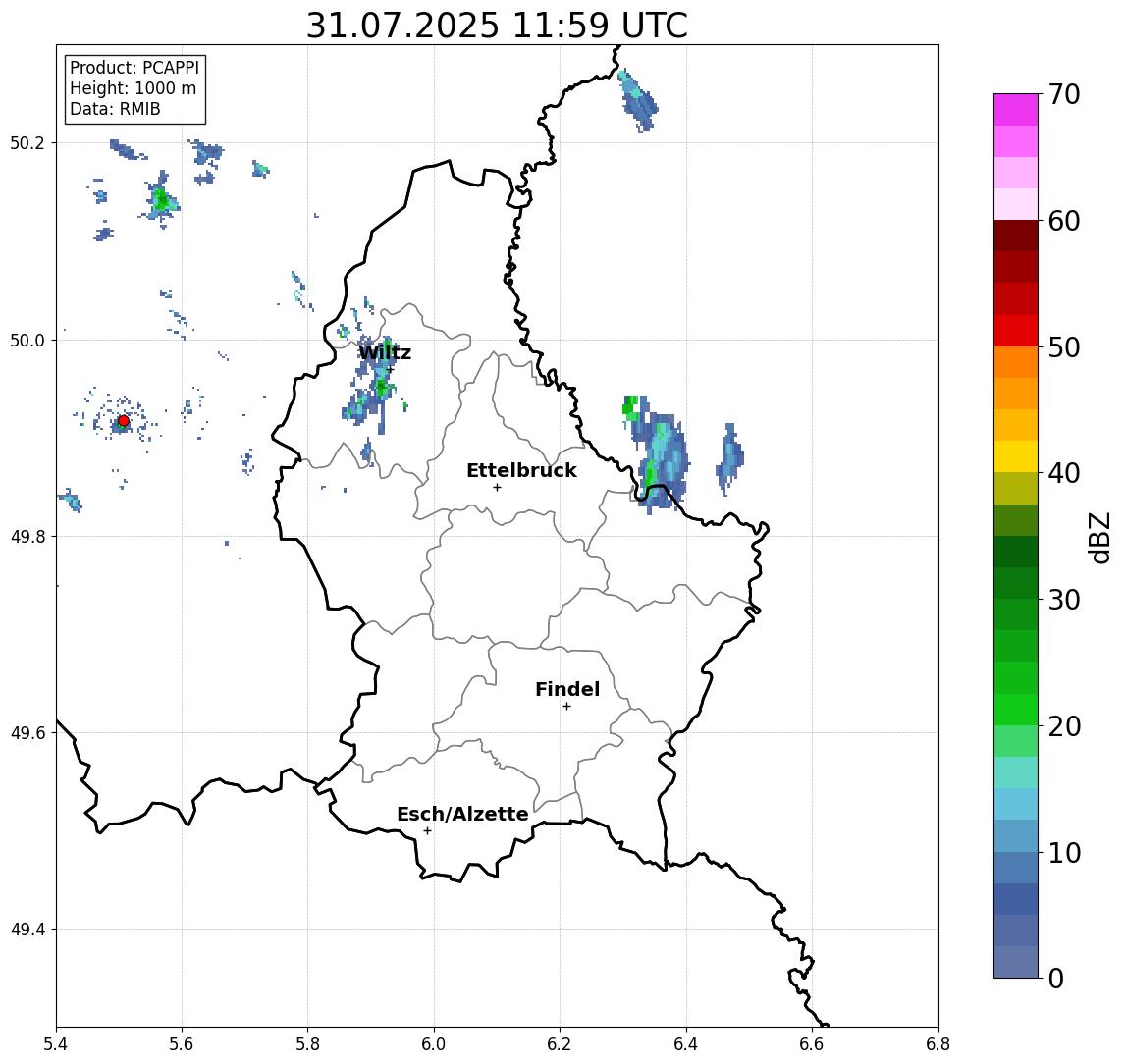
Task: Click the cross marker below Esch/Alzette
Action: click(427, 831)
